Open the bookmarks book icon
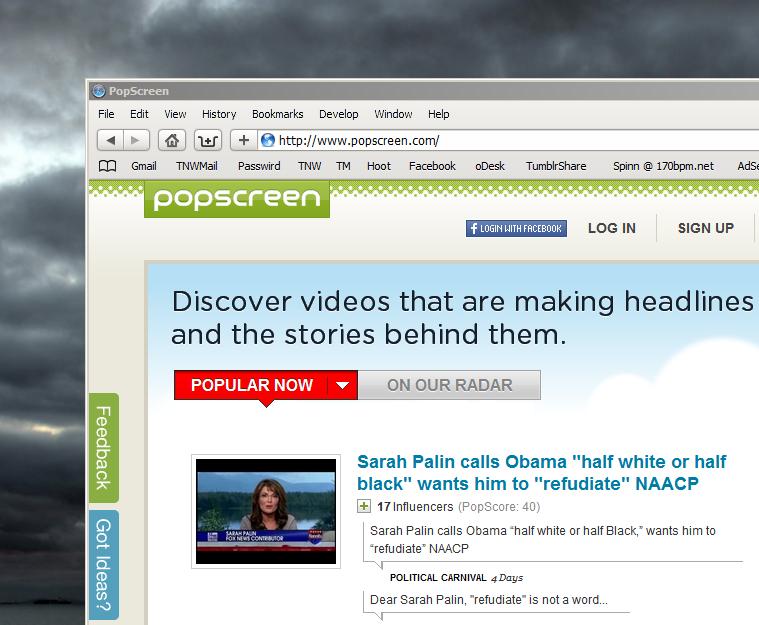The height and width of the screenshot is (625, 759). tap(107, 166)
